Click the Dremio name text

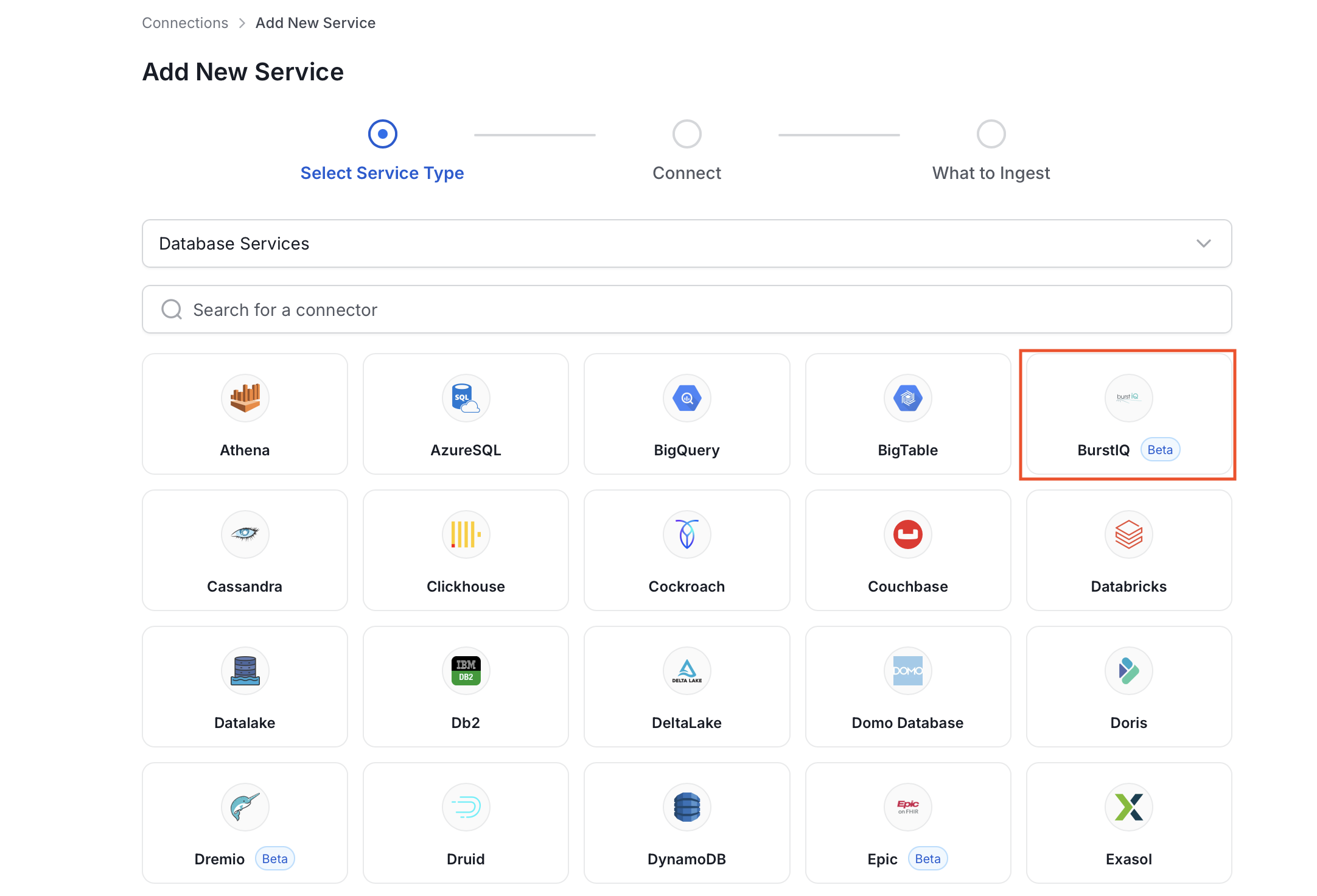tap(219, 859)
